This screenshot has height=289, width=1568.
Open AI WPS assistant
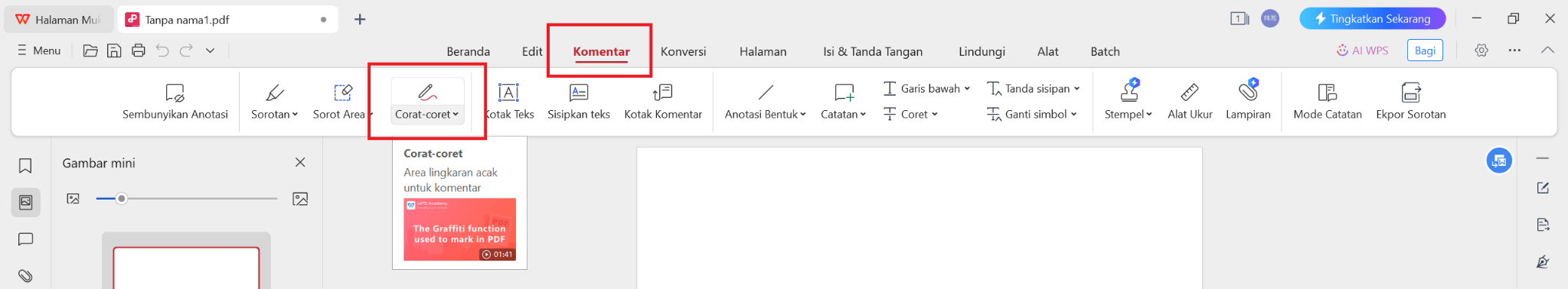pyautogui.click(x=1362, y=50)
